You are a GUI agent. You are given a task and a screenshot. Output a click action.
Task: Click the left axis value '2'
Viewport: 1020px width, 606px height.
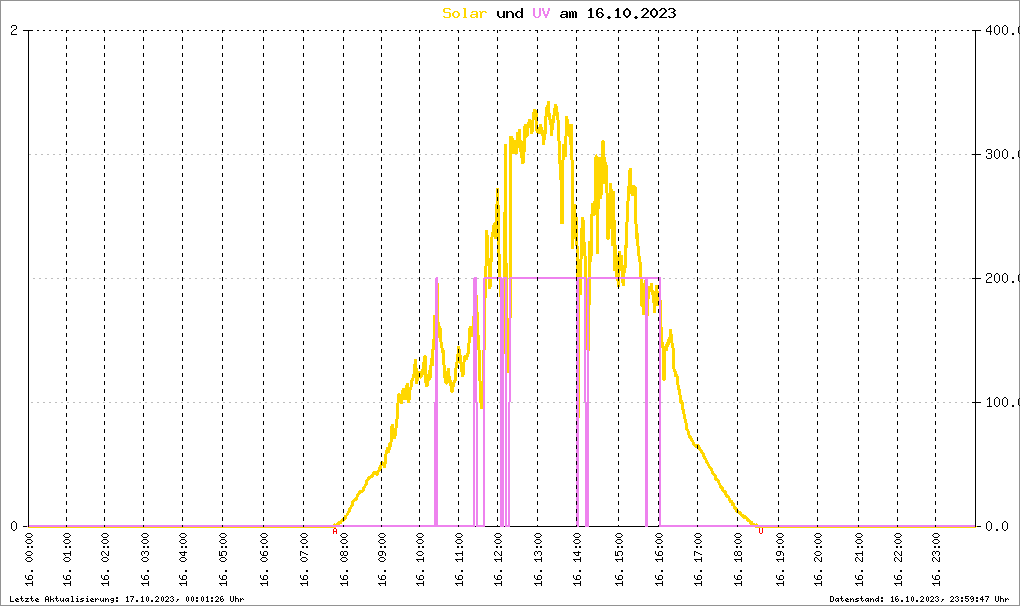tap(14, 31)
